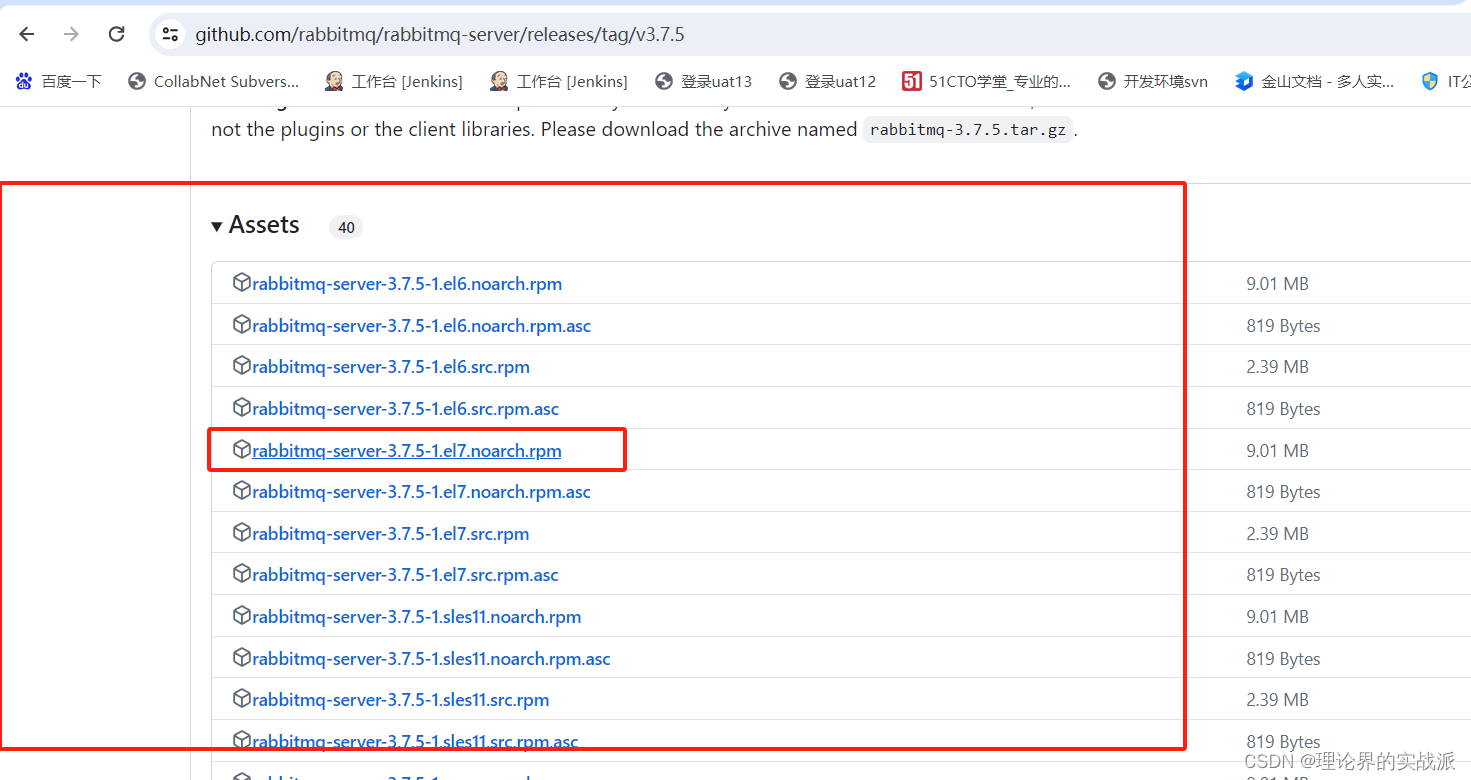Viewport: 1471px width, 780px height.
Task: Click 9.01 MB size of el6.noarch.rpm
Action: 1277,284
